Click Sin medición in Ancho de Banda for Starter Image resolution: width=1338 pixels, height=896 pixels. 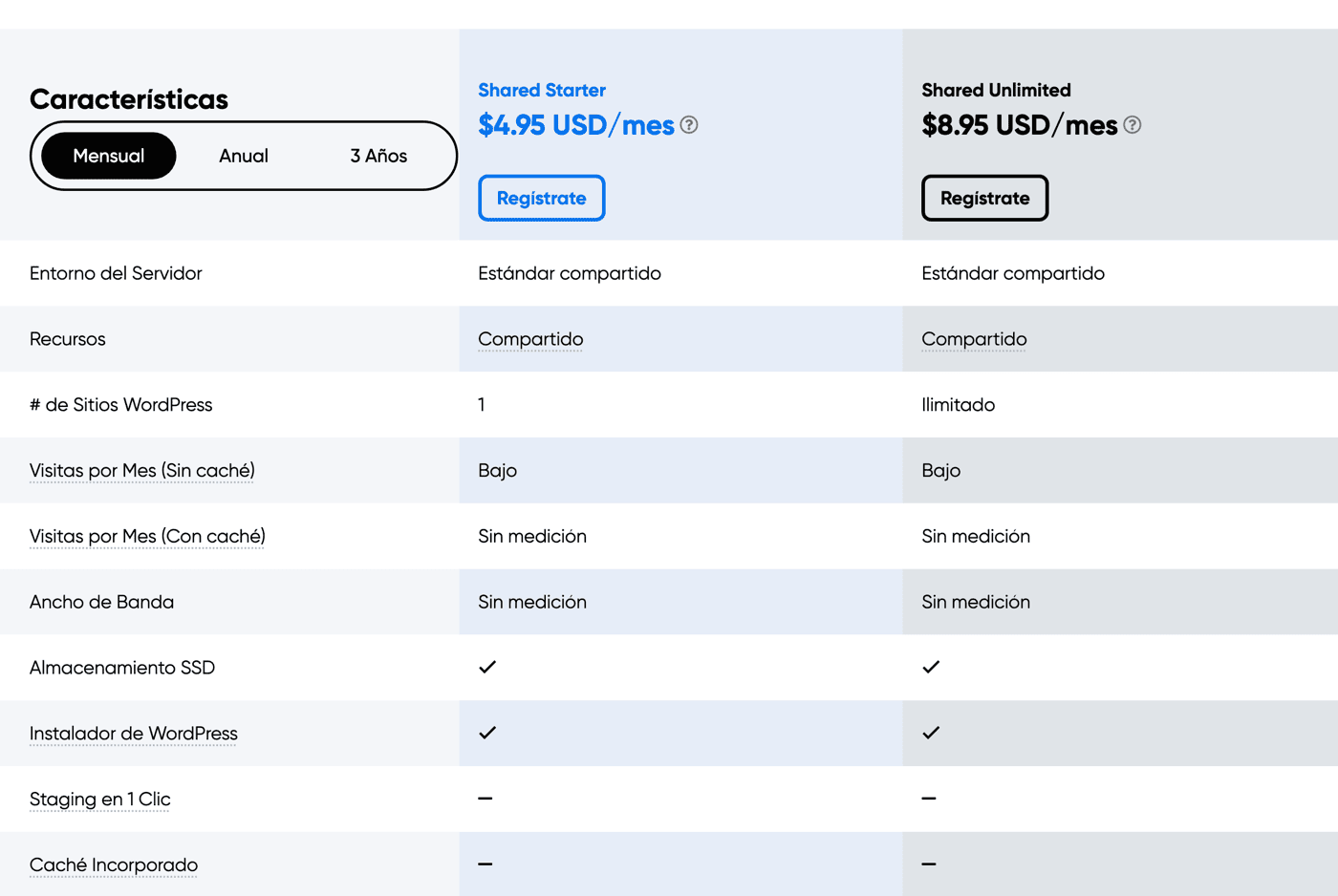pos(532,602)
